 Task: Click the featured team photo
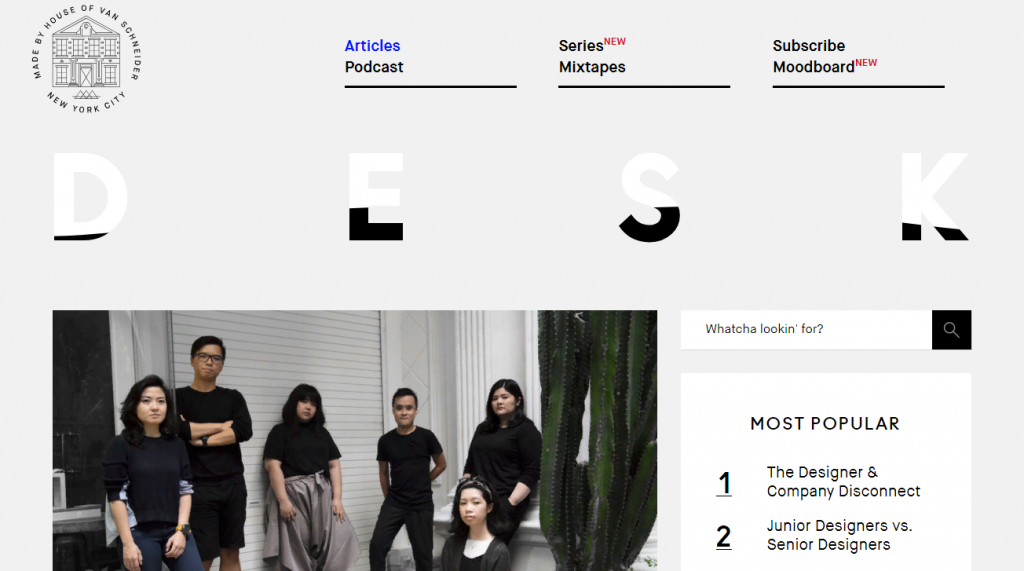click(x=355, y=440)
